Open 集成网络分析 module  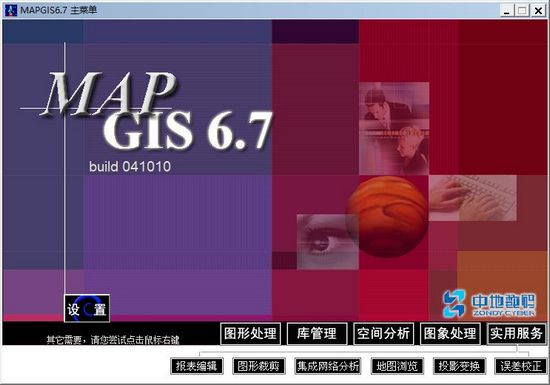click(x=328, y=366)
